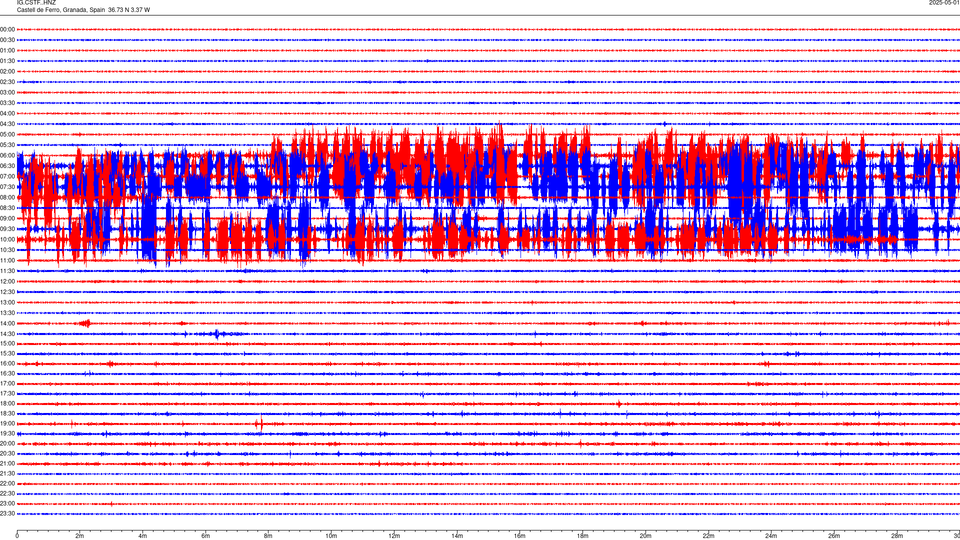Pick the 01:30 row label
The image size is (960, 540).
(7, 61)
